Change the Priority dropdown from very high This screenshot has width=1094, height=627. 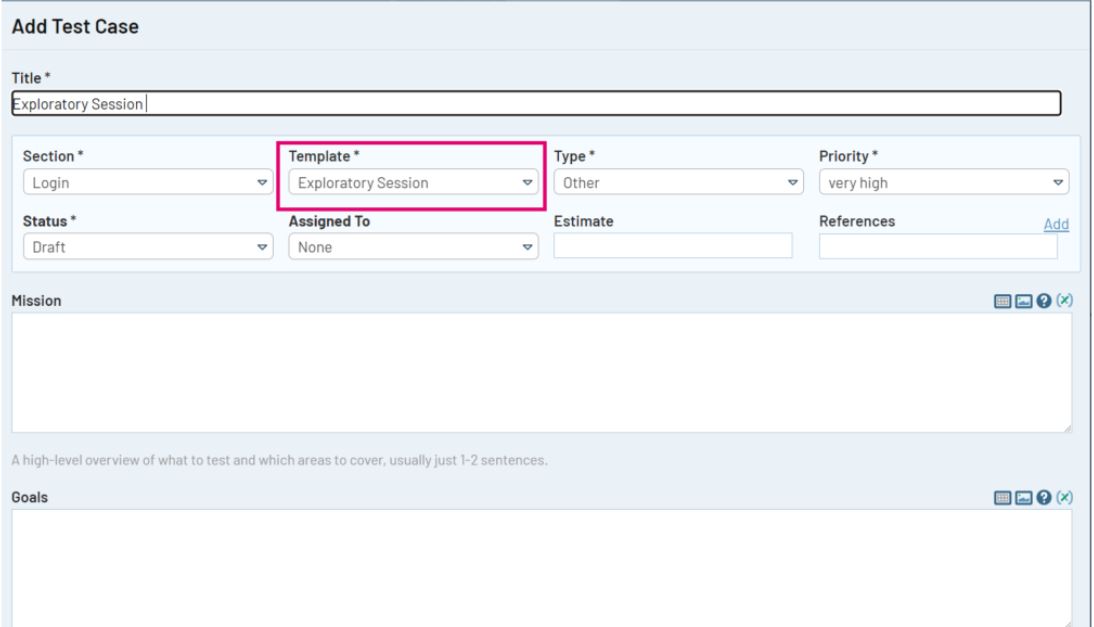click(943, 183)
